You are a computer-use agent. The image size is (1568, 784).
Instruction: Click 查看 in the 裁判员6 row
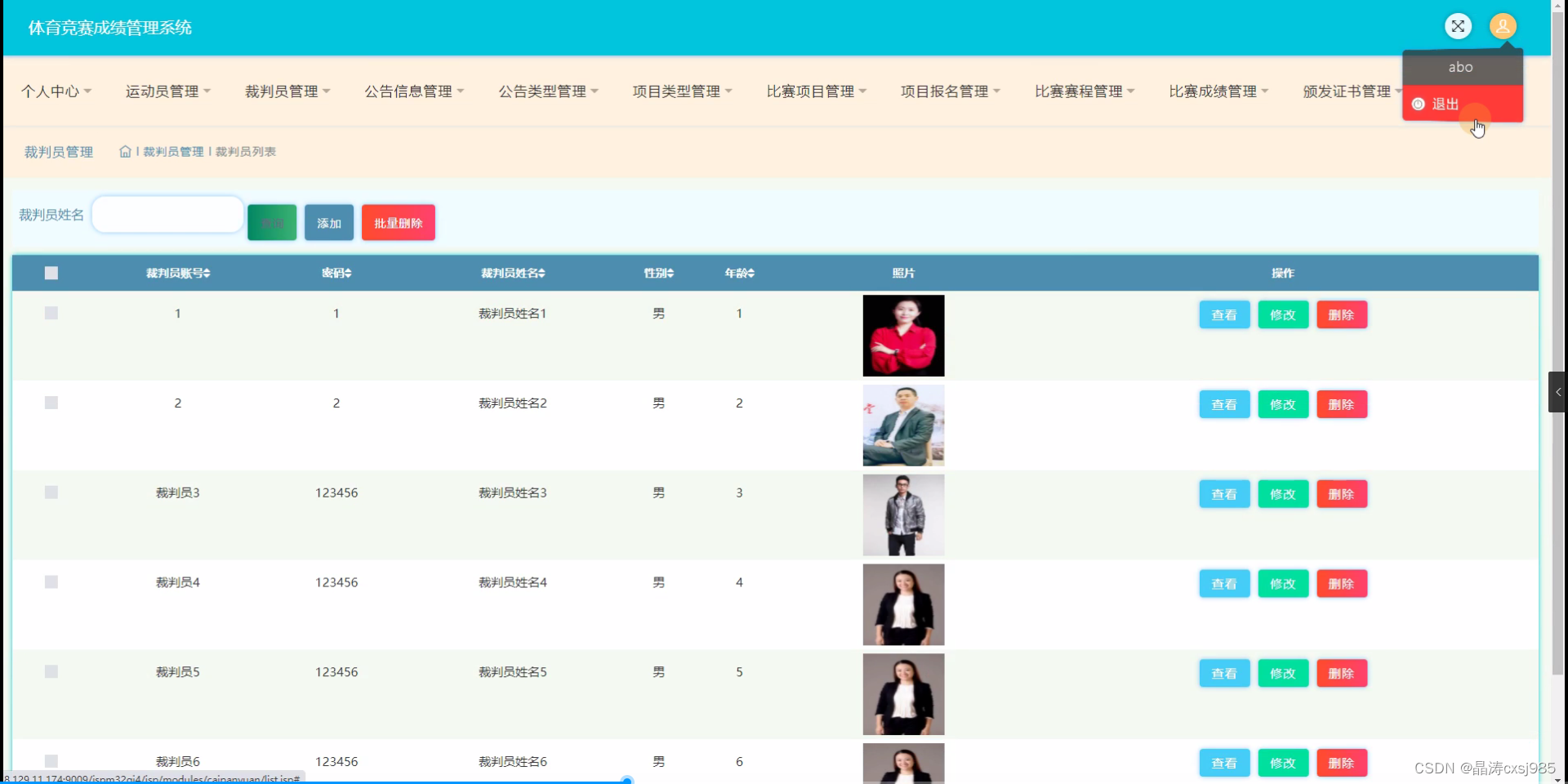(x=1224, y=763)
